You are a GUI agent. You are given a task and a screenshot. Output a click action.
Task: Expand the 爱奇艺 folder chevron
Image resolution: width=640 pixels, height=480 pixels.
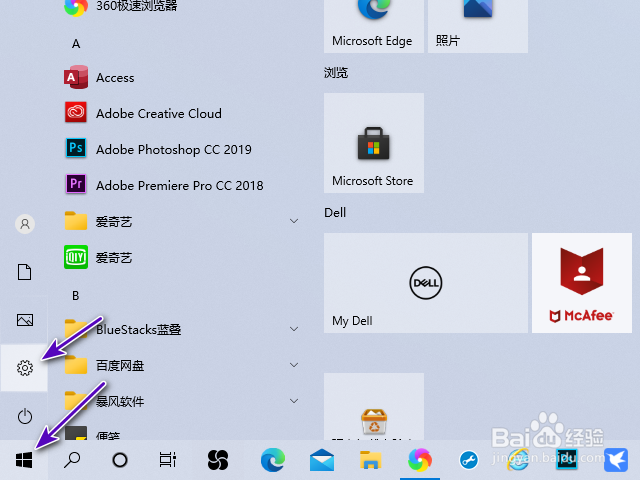coord(294,221)
